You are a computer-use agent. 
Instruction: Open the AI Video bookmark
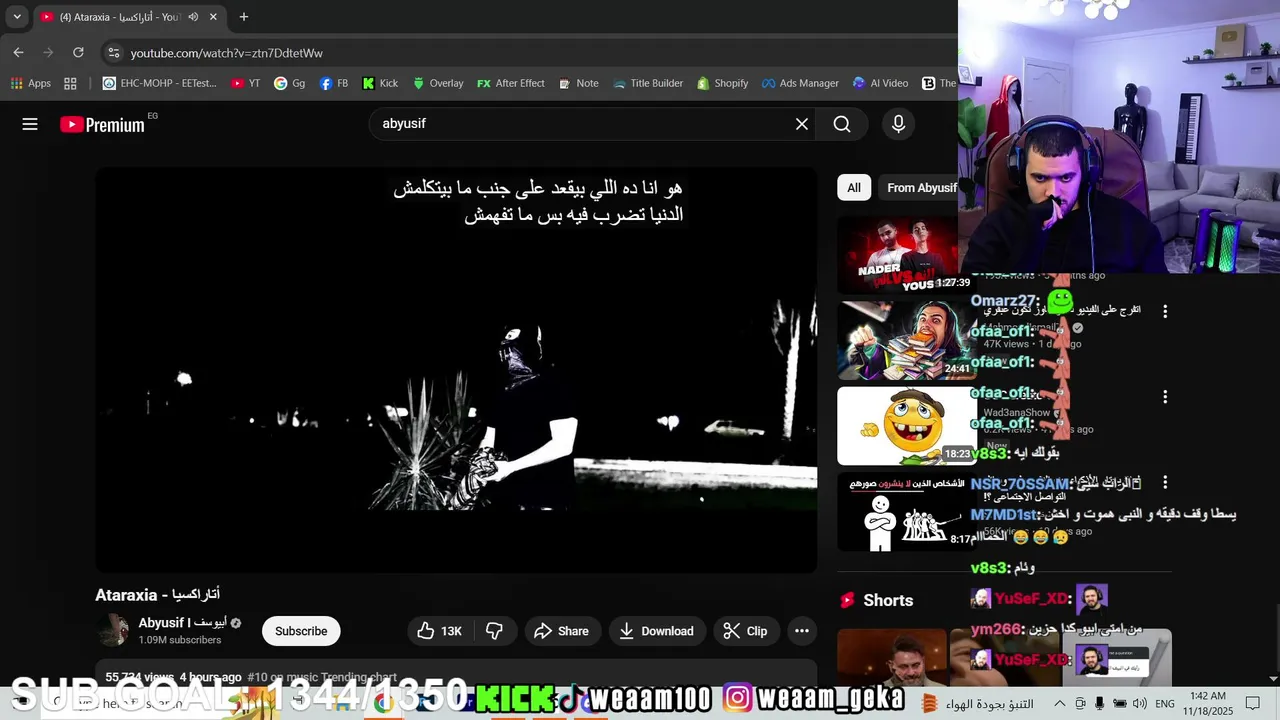[880, 83]
